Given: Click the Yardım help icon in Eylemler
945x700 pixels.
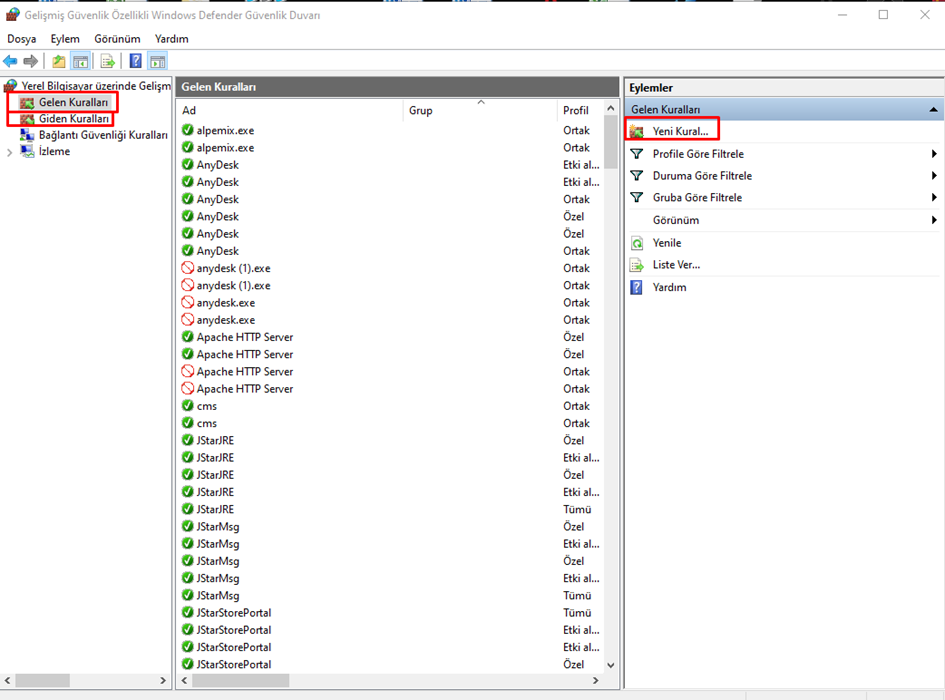Looking at the screenshot, I should pyautogui.click(x=636, y=287).
